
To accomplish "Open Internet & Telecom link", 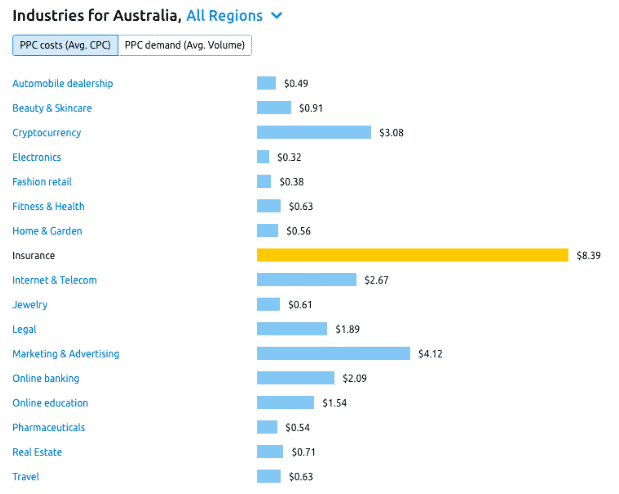I will [x=54, y=280].
